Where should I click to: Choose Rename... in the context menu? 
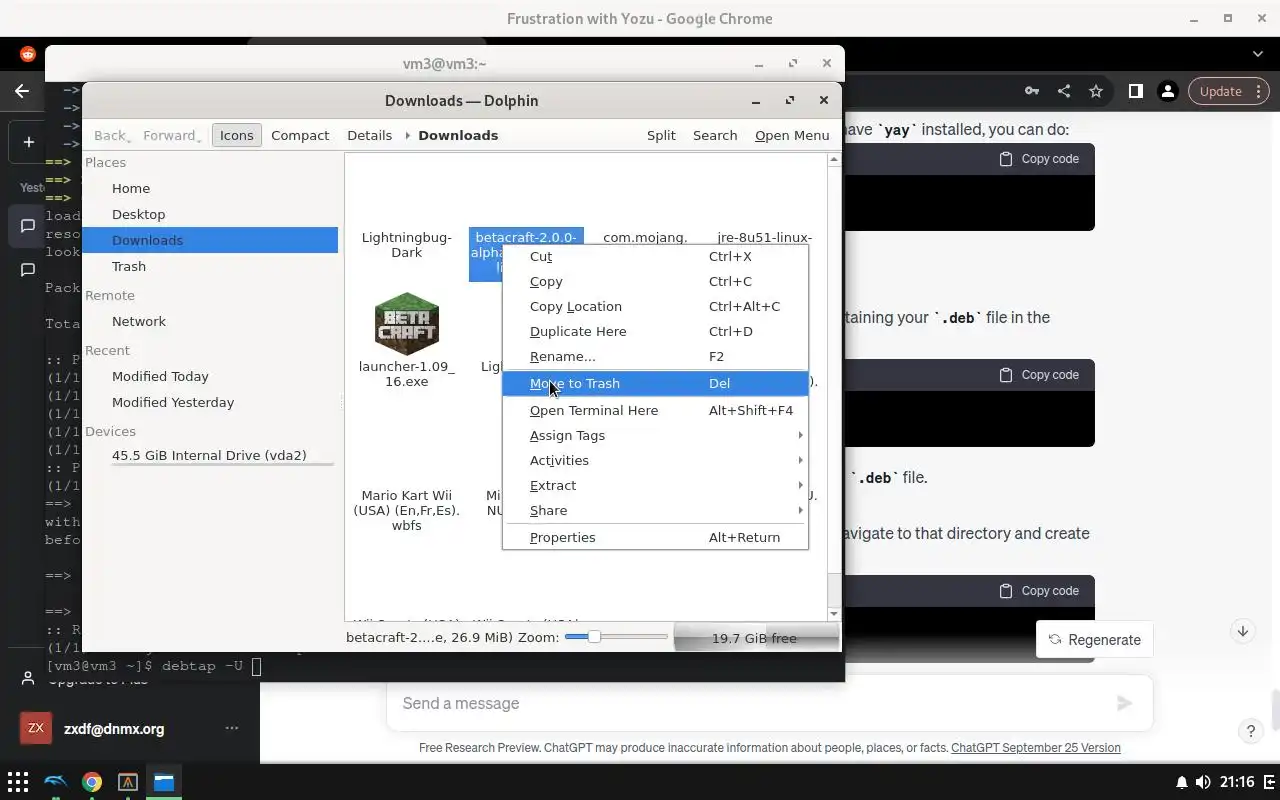click(x=655, y=356)
